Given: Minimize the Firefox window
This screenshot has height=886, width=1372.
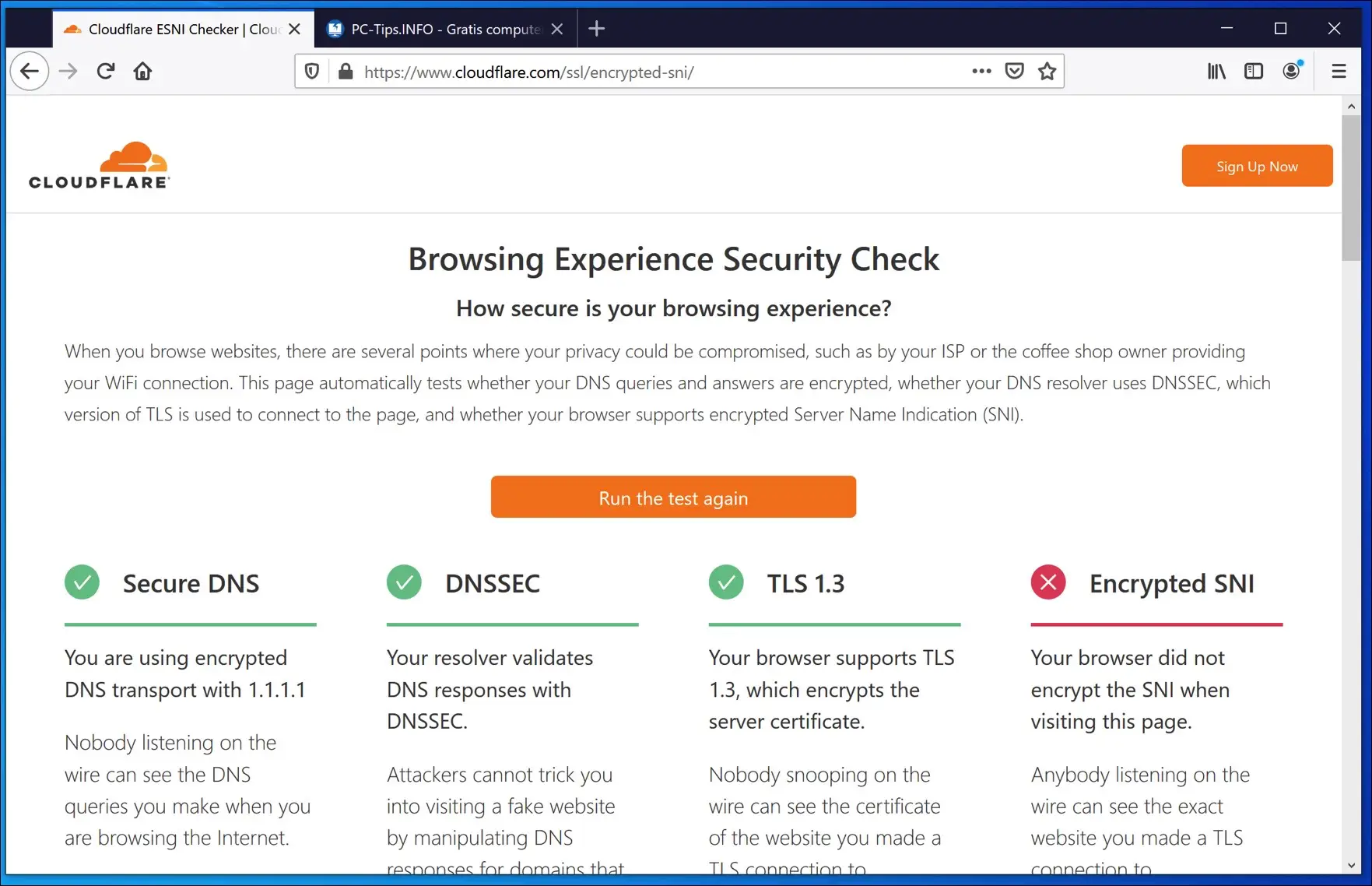Looking at the screenshot, I should [1226, 28].
